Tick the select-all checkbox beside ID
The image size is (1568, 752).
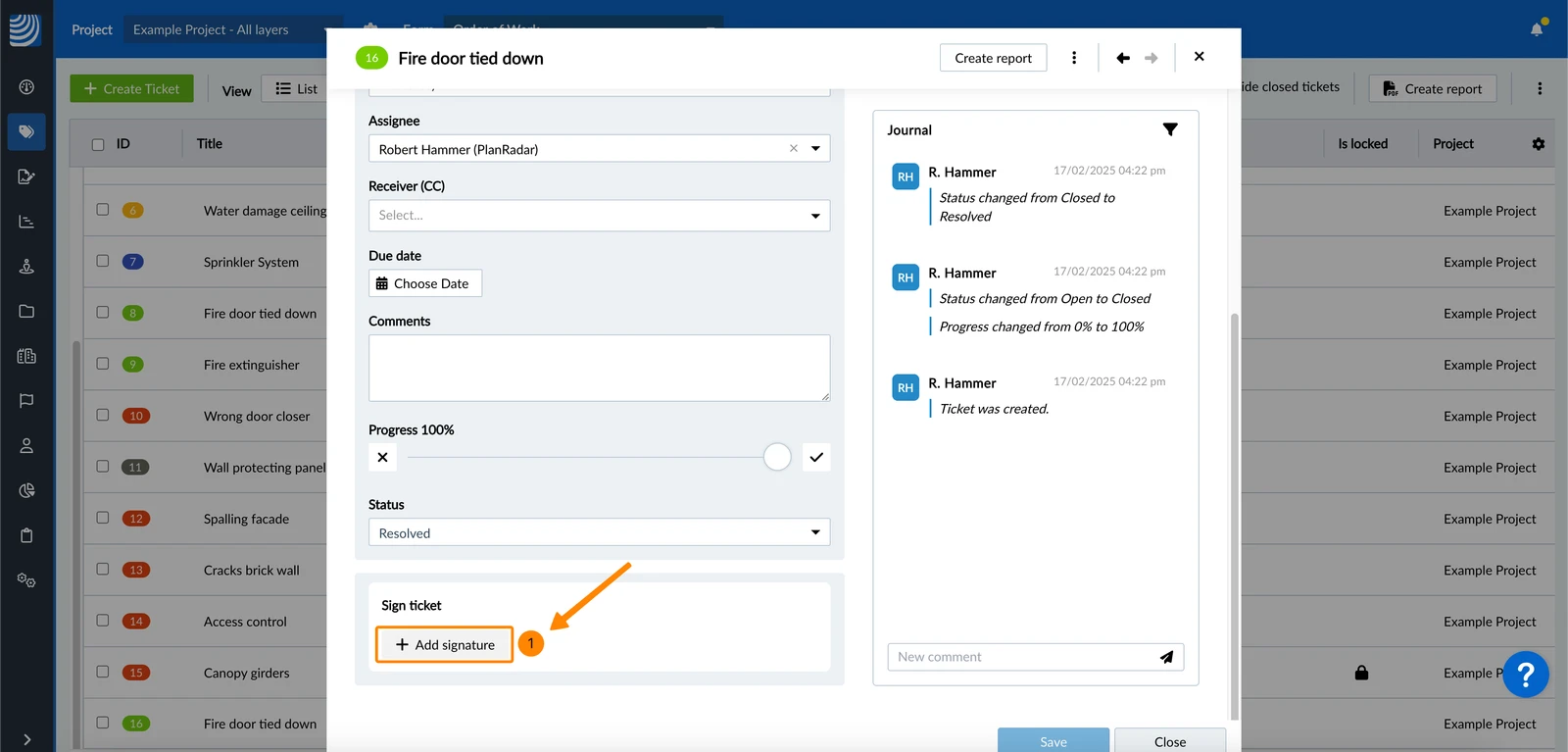coord(98,144)
